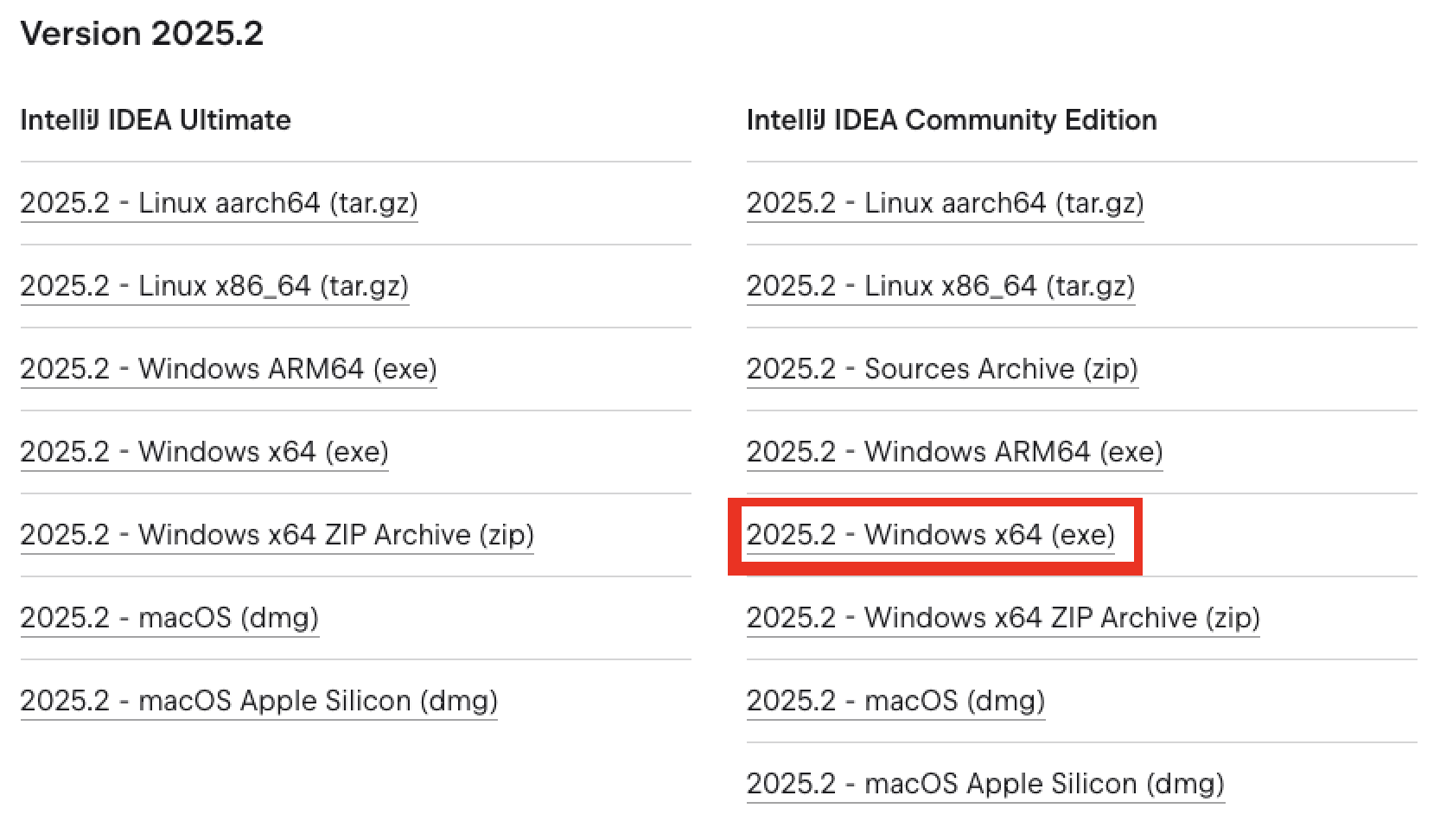1440x840 pixels.
Task: Click the Version 2025.2 heading
Action: click(142, 34)
